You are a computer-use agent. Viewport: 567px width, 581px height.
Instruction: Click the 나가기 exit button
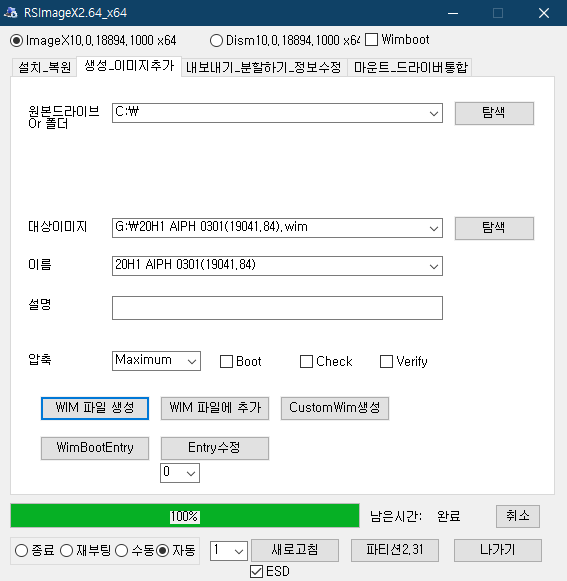[x=498, y=550]
